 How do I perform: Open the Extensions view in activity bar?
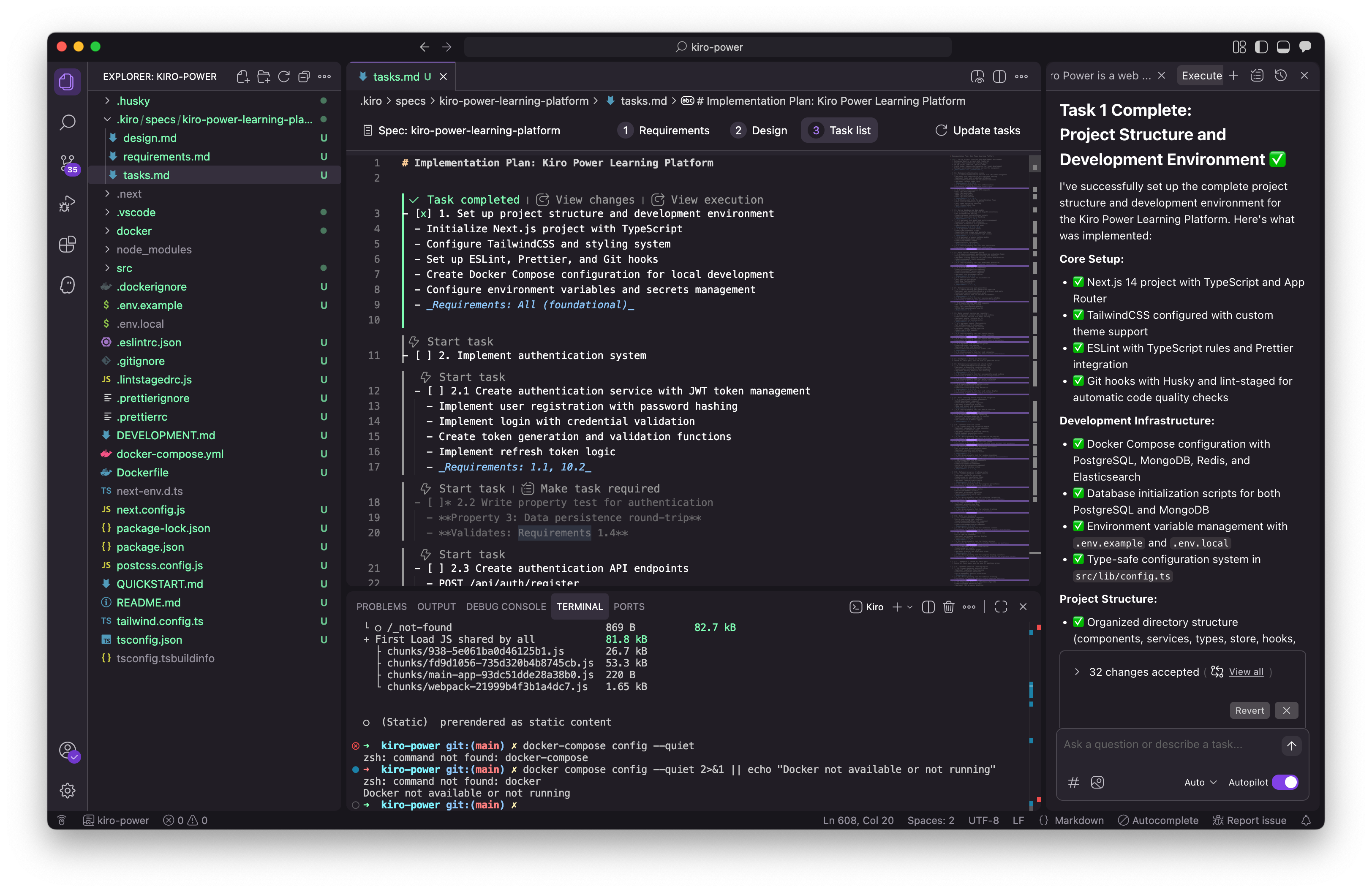pyautogui.click(x=68, y=244)
